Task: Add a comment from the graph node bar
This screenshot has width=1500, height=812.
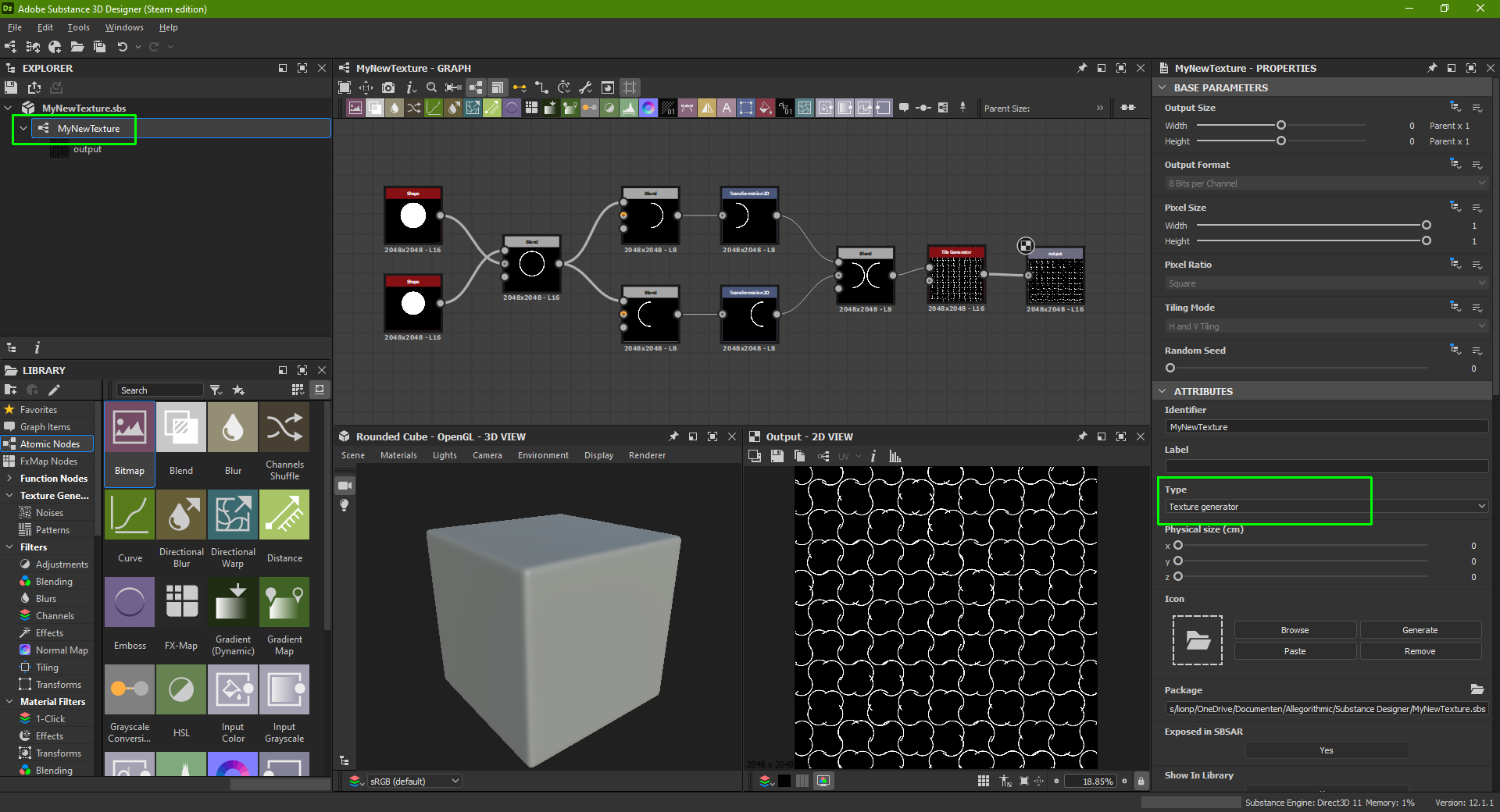Action: click(x=904, y=108)
